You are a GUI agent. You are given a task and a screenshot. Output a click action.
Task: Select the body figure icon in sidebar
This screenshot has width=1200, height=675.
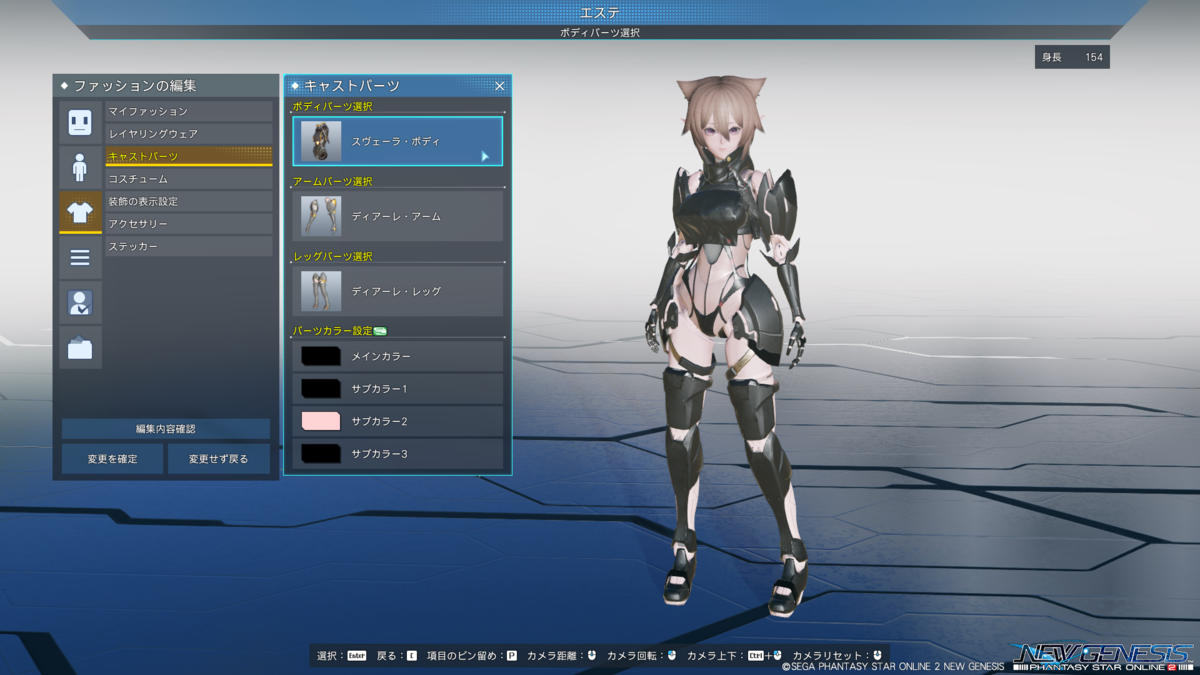80,166
